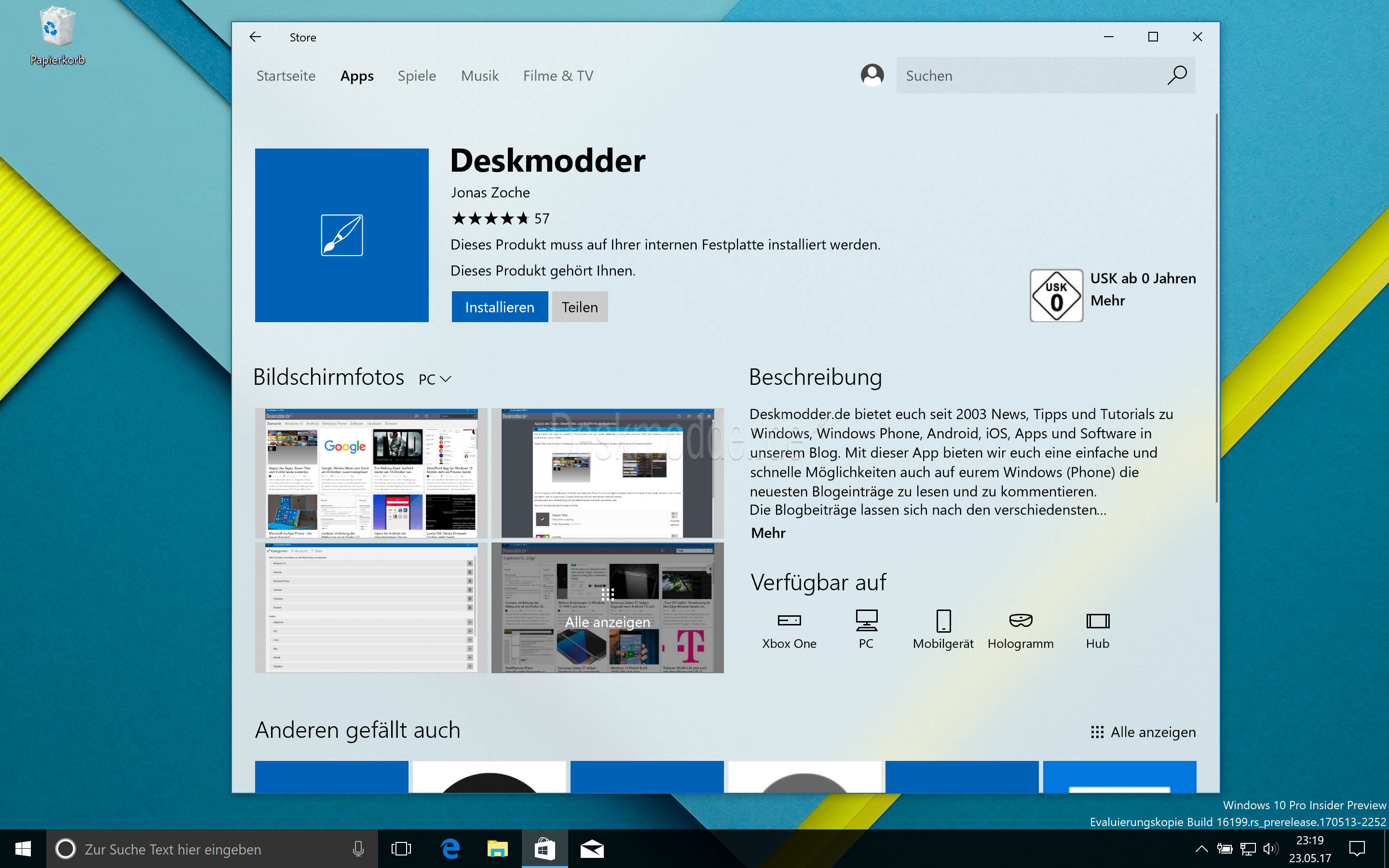This screenshot has width=1389, height=868.
Task: Click the rating count 57
Action: tap(542, 219)
